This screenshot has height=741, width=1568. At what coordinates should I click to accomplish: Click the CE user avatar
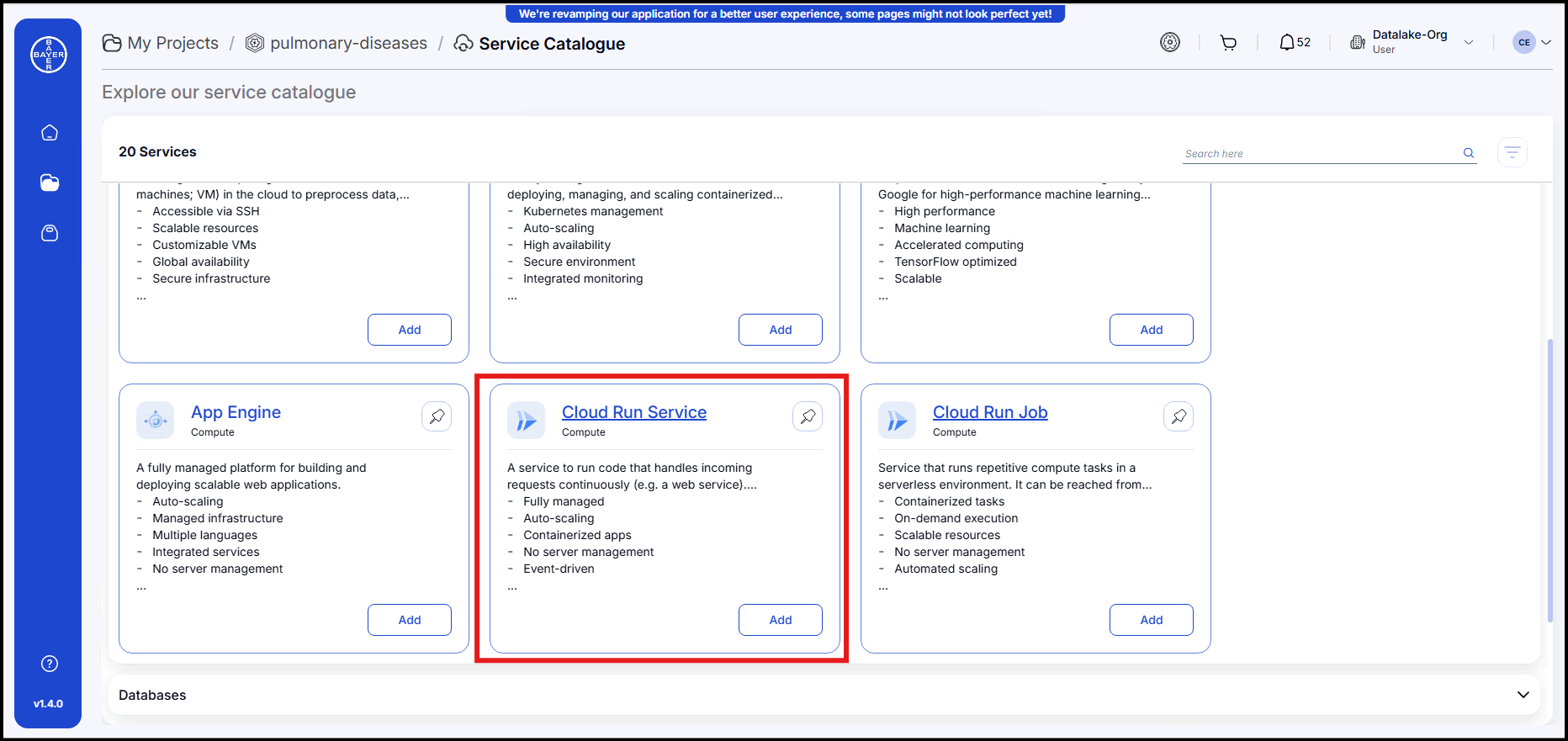[x=1524, y=42]
